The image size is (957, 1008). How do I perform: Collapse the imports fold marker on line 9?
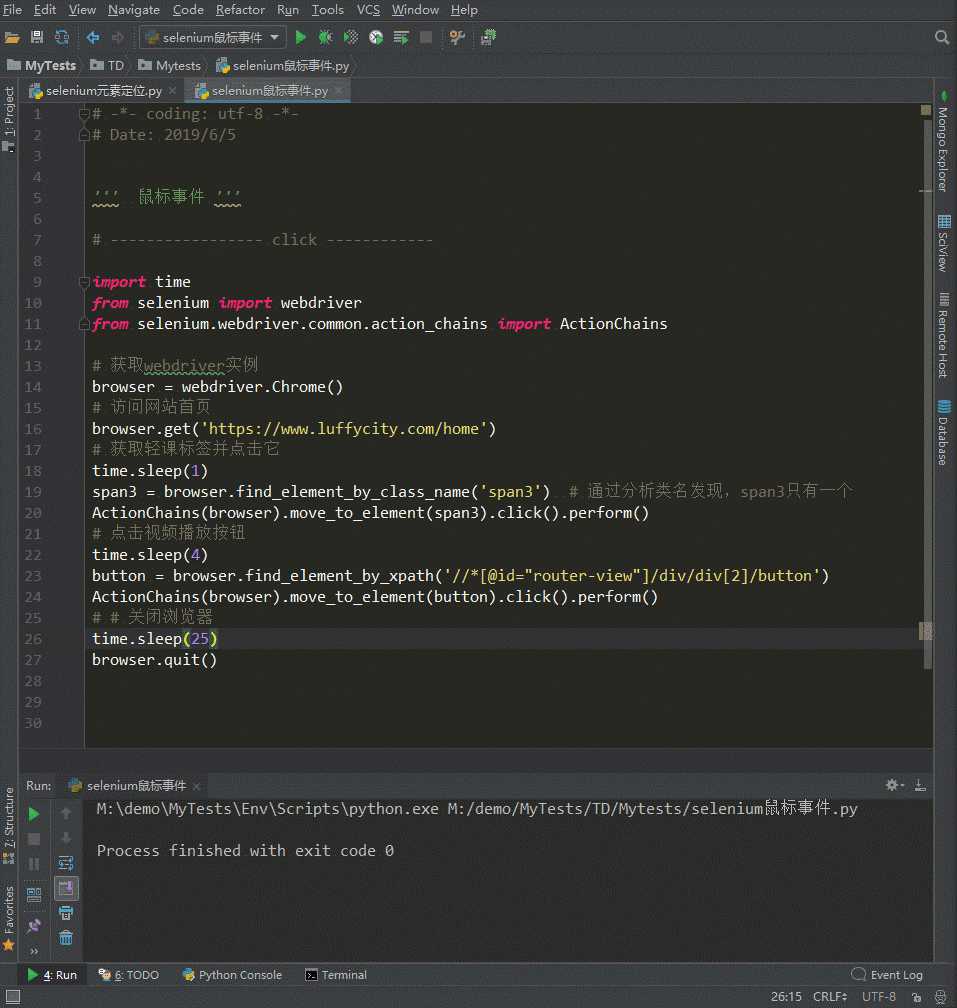[x=84, y=282]
